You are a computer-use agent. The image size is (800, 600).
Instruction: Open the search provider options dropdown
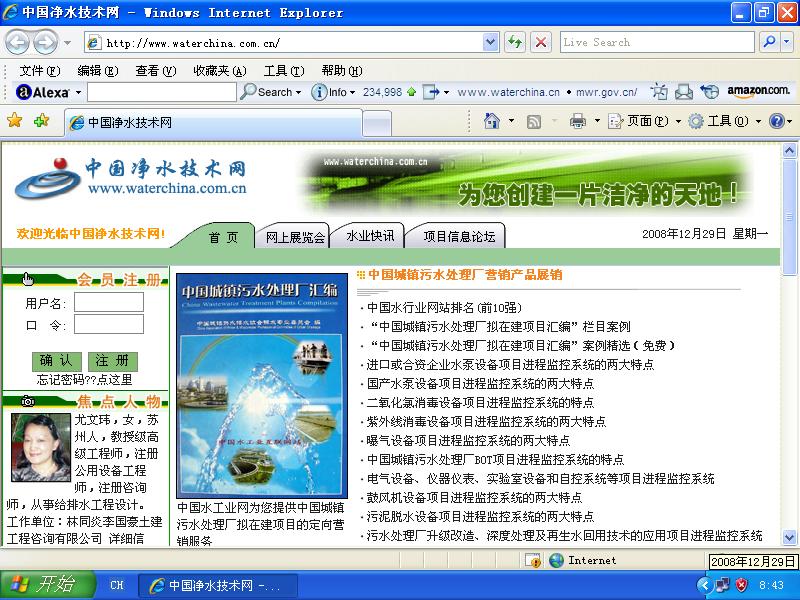point(787,42)
